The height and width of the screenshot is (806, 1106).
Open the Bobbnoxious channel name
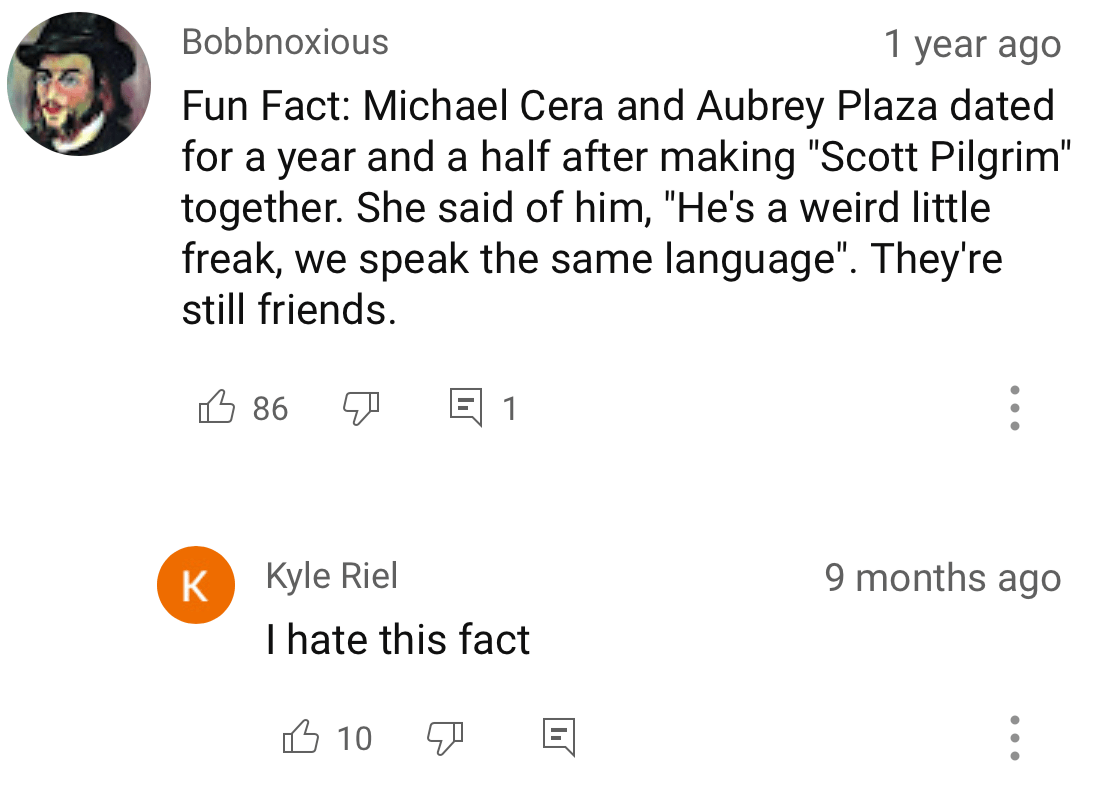tap(285, 42)
